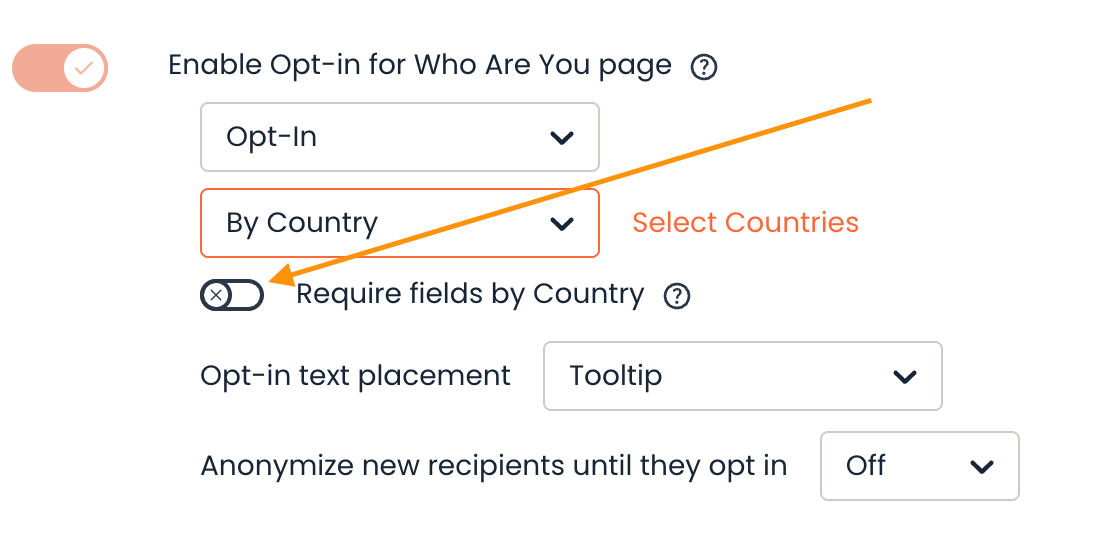
Task: Click the Require fields by Country label text
Action: 470,294
